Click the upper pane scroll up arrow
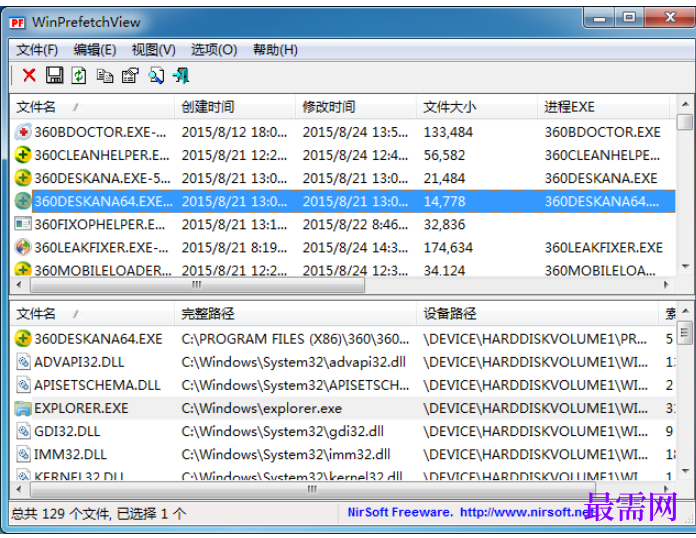This screenshot has height=538, width=696. click(x=685, y=104)
